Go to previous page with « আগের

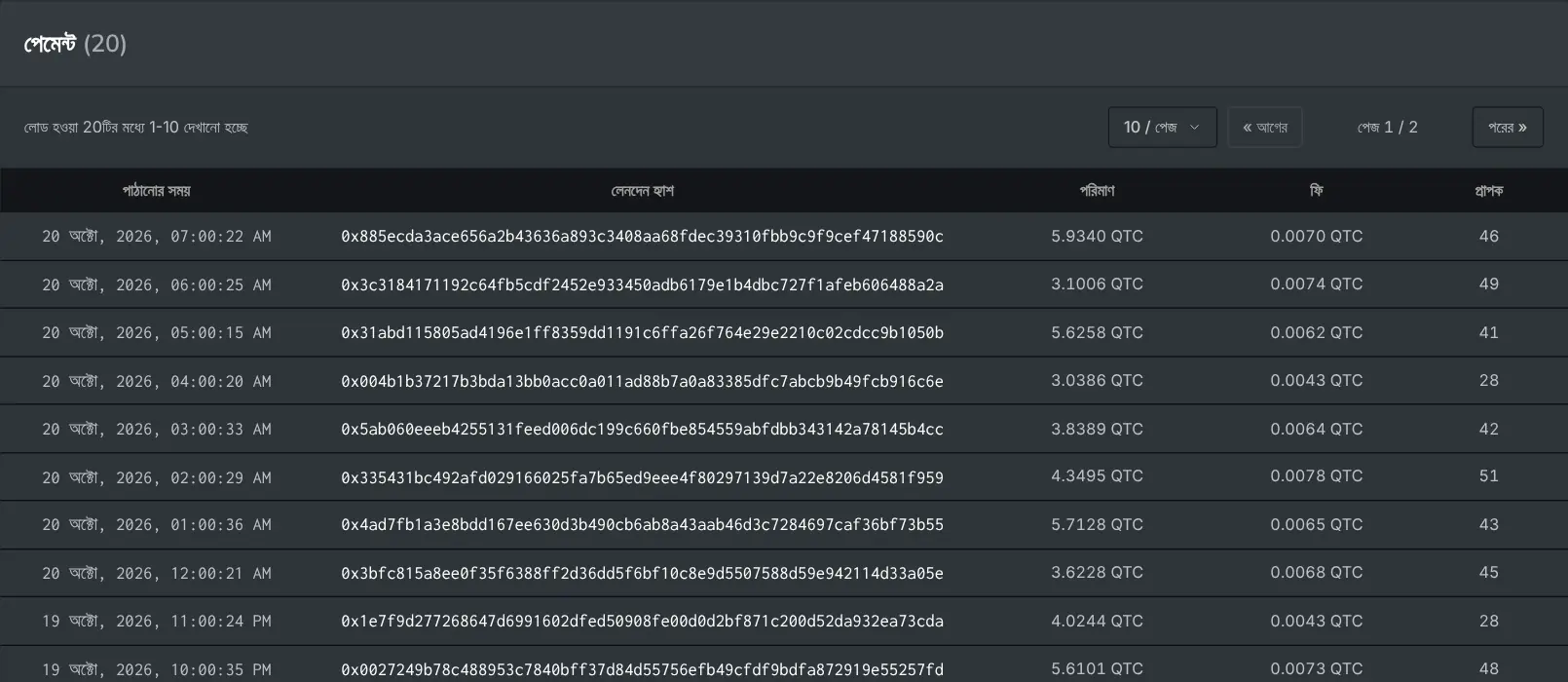[1265, 128]
